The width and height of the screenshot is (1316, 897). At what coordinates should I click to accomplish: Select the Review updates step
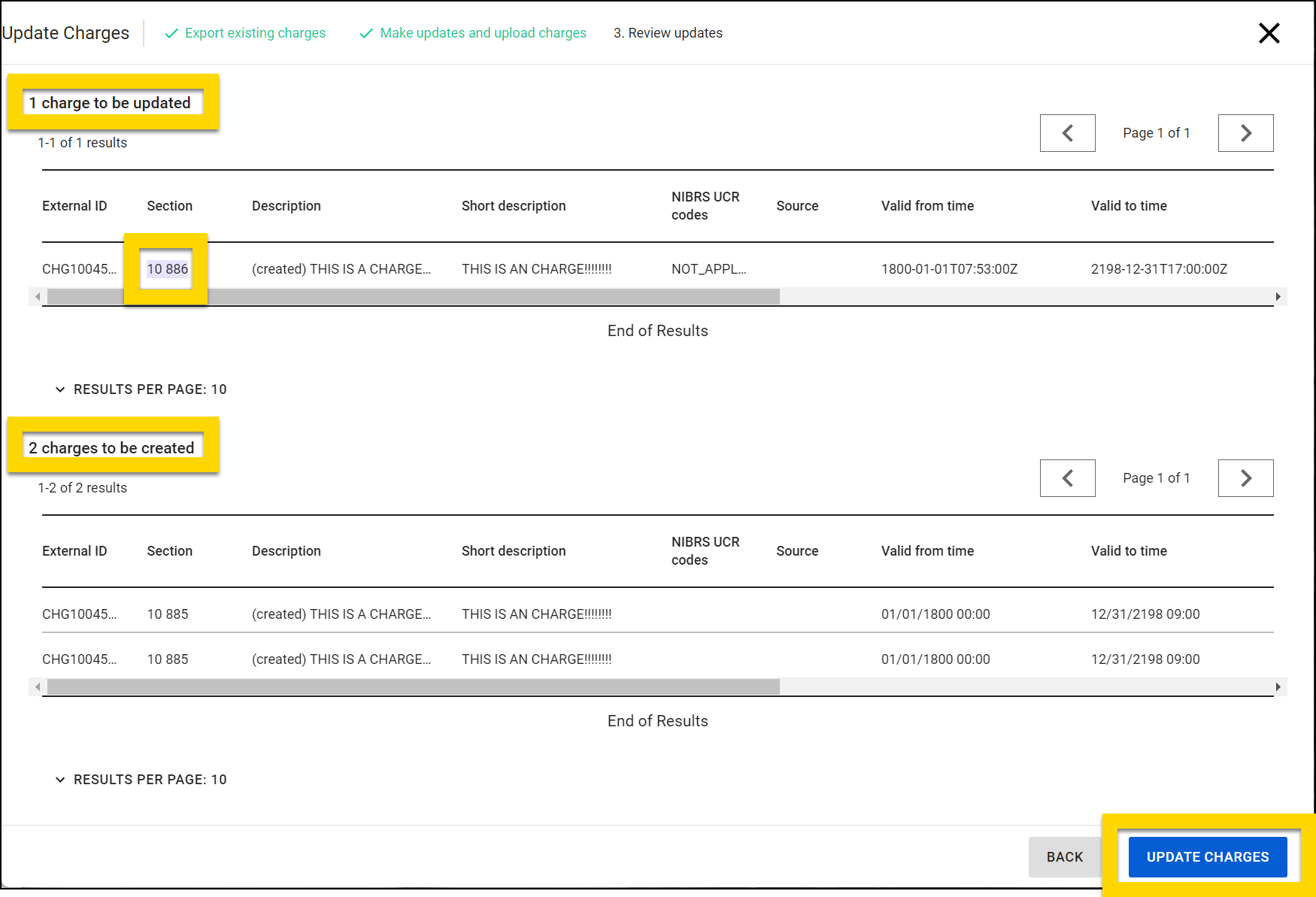tap(668, 33)
